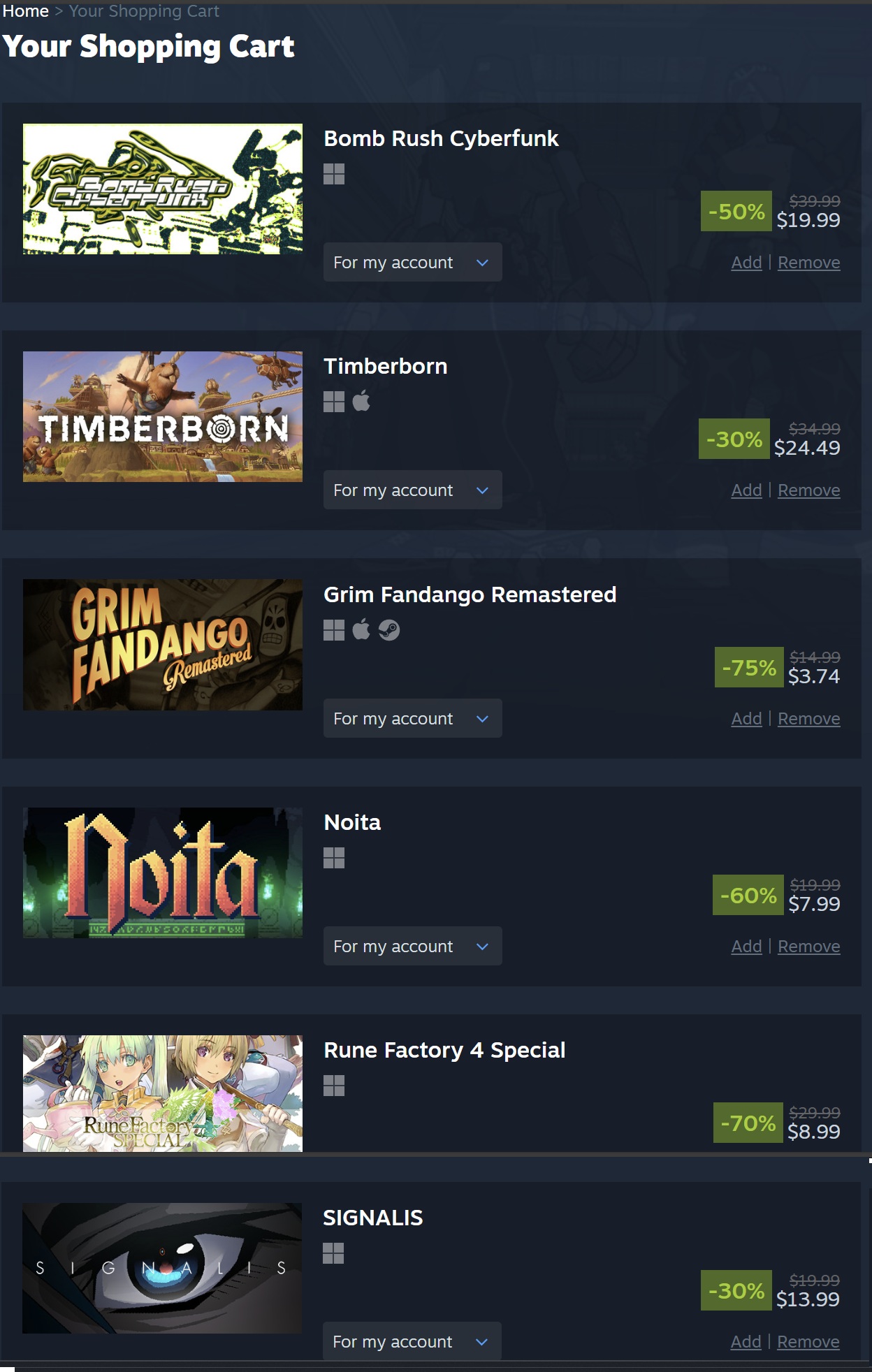Expand Timberborn 'For my account' dropdown
Image resolution: width=872 pixels, height=1372 pixels.
click(412, 490)
